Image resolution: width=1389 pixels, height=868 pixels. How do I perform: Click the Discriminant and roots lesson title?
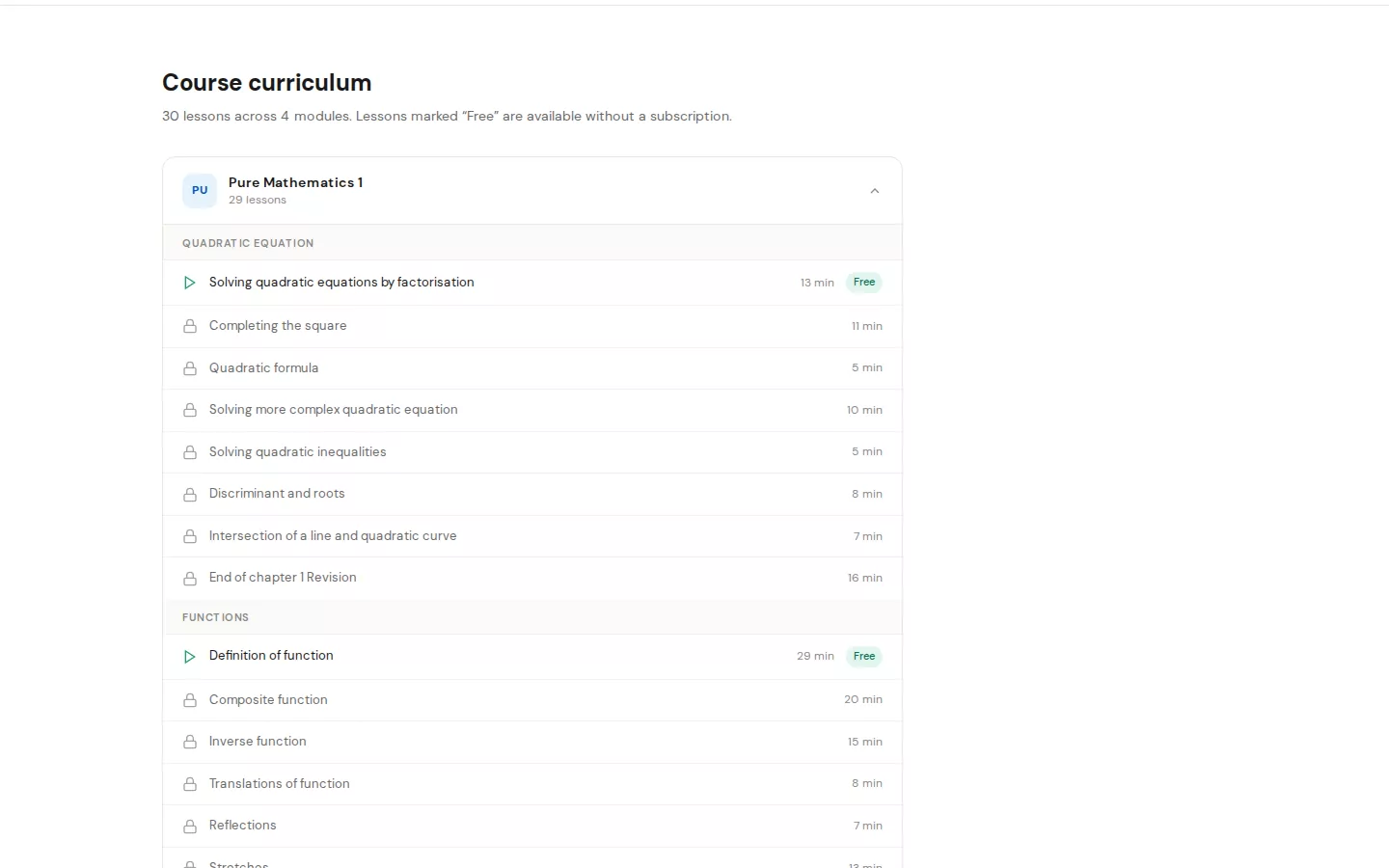277,494
